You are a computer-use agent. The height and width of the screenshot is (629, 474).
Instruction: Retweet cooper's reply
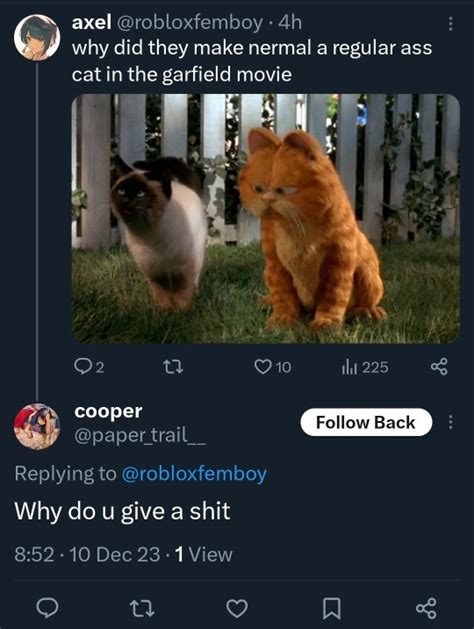click(x=143, y=608)
